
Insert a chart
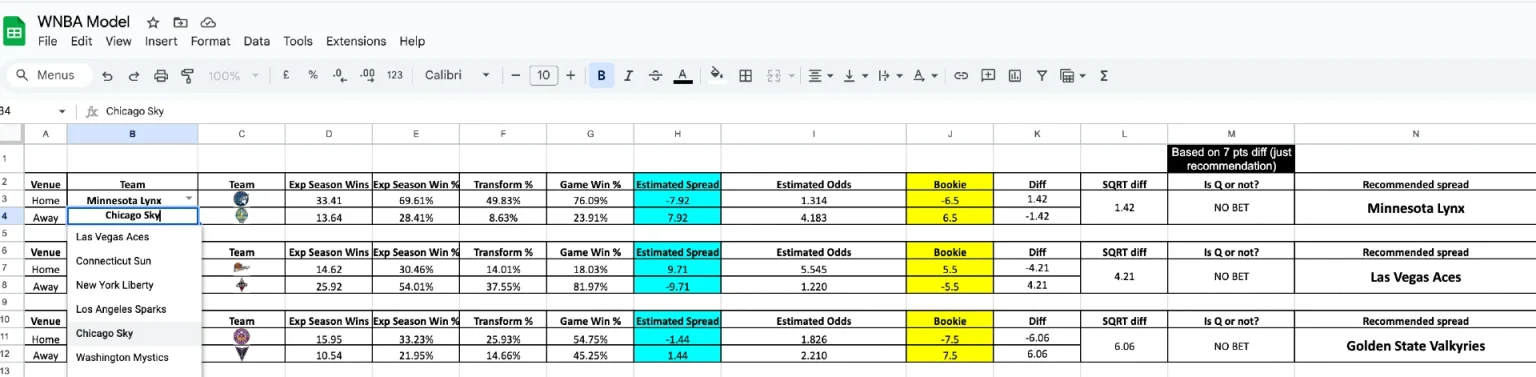pos(1015,75)
